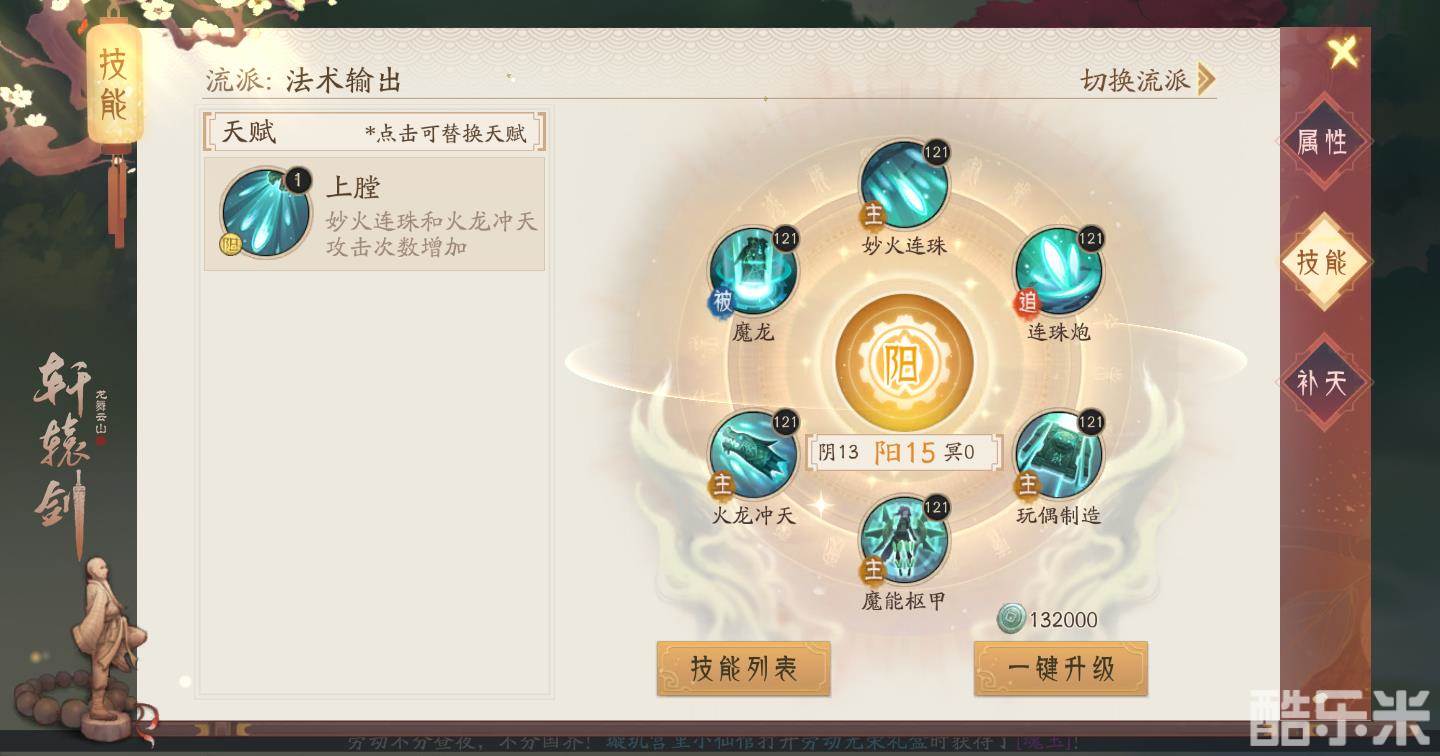The image size is (1440, 756).
Task: Select the 火龙冲天 skill icon
Action: click(x=753, y=455)
